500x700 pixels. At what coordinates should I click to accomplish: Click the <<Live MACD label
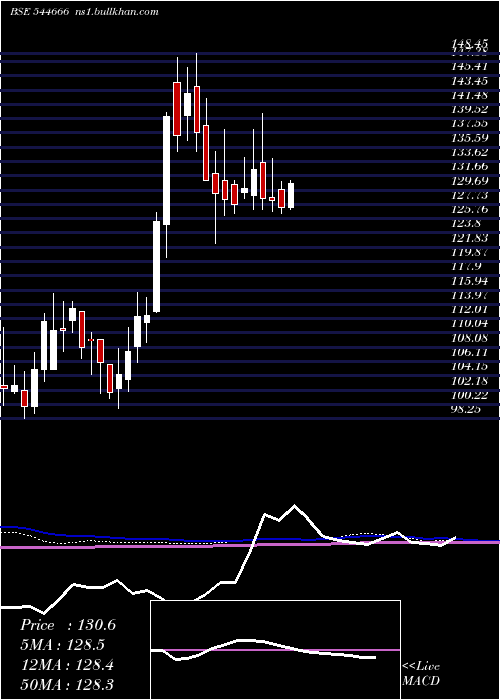(x=421, y=674)
